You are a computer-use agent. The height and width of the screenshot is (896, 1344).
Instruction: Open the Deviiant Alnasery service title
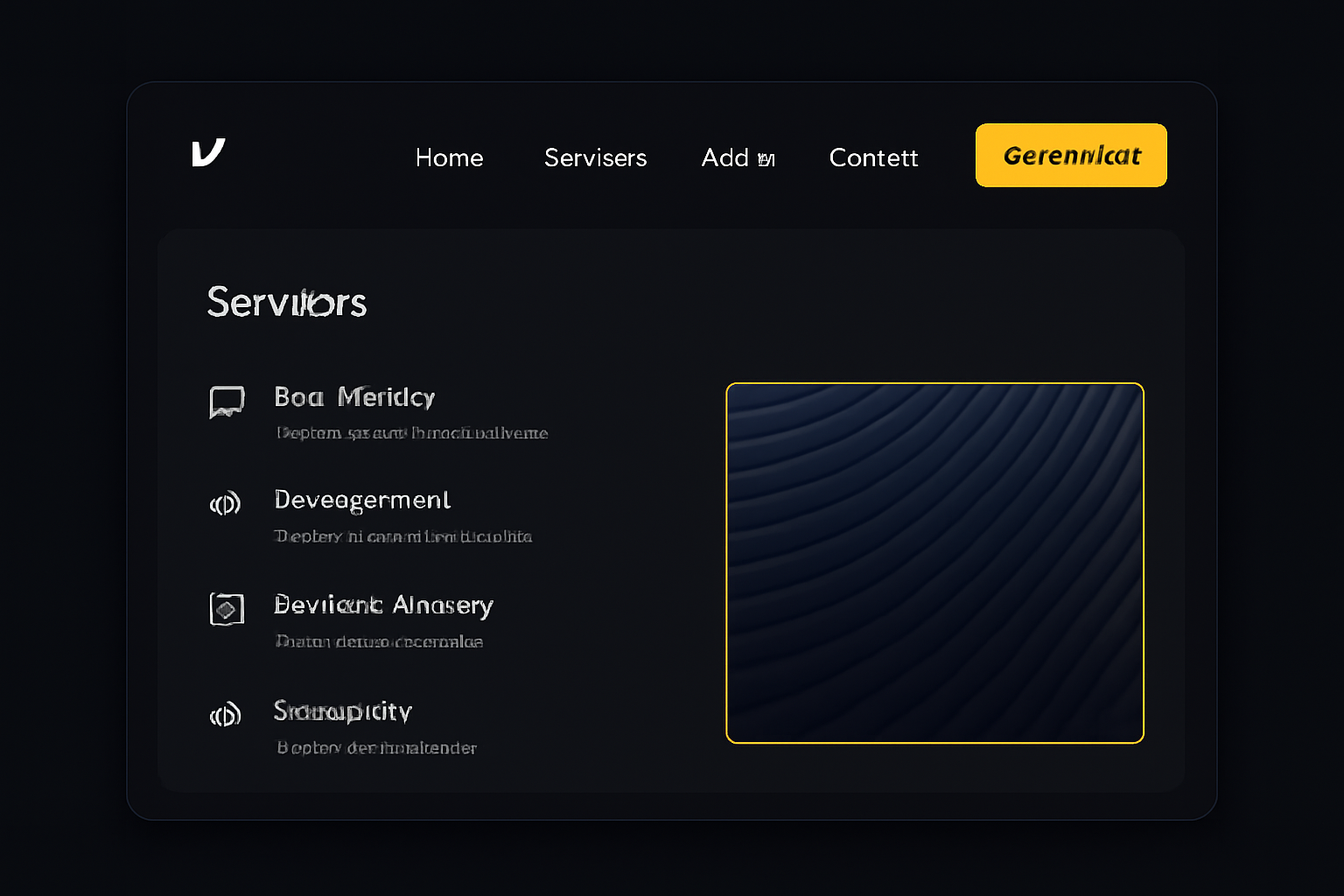383,605
